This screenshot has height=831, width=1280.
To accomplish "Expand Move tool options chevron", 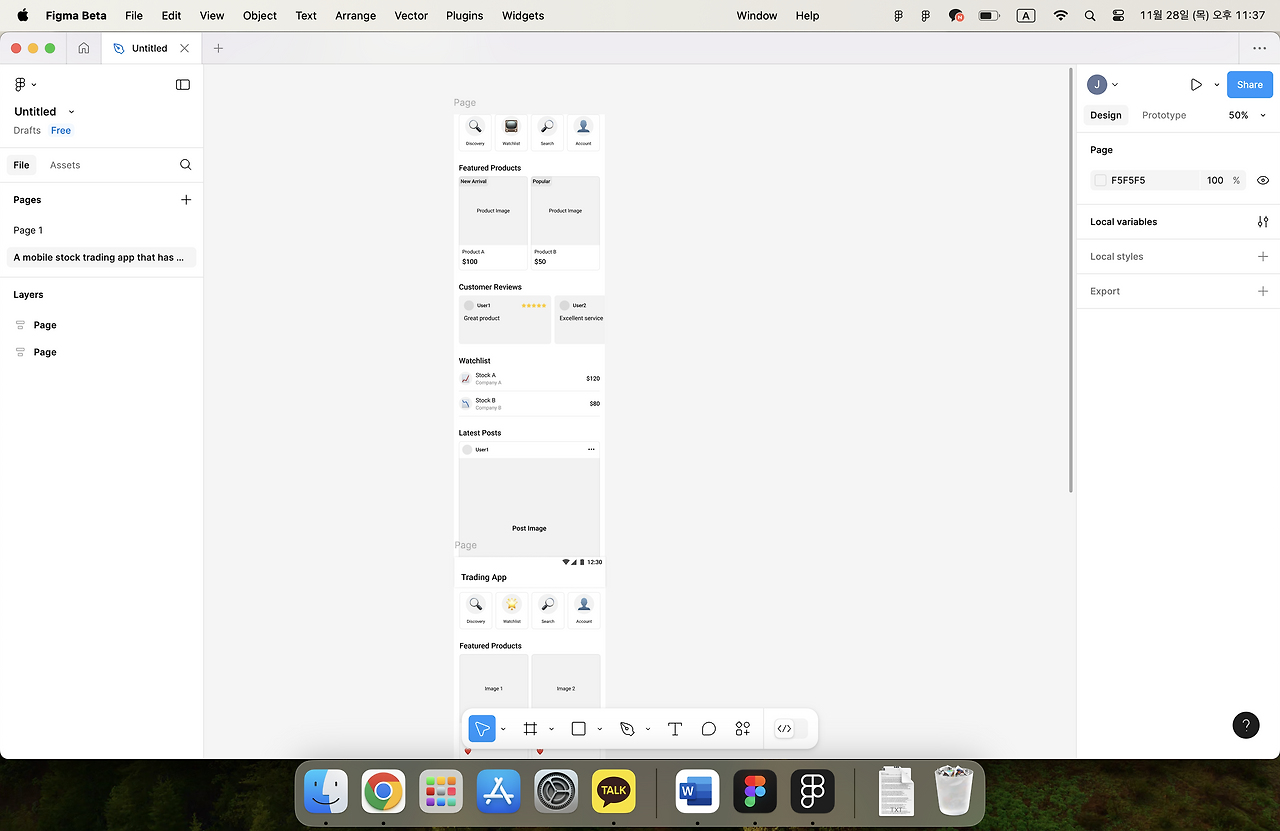I will [x=503, y=729].
